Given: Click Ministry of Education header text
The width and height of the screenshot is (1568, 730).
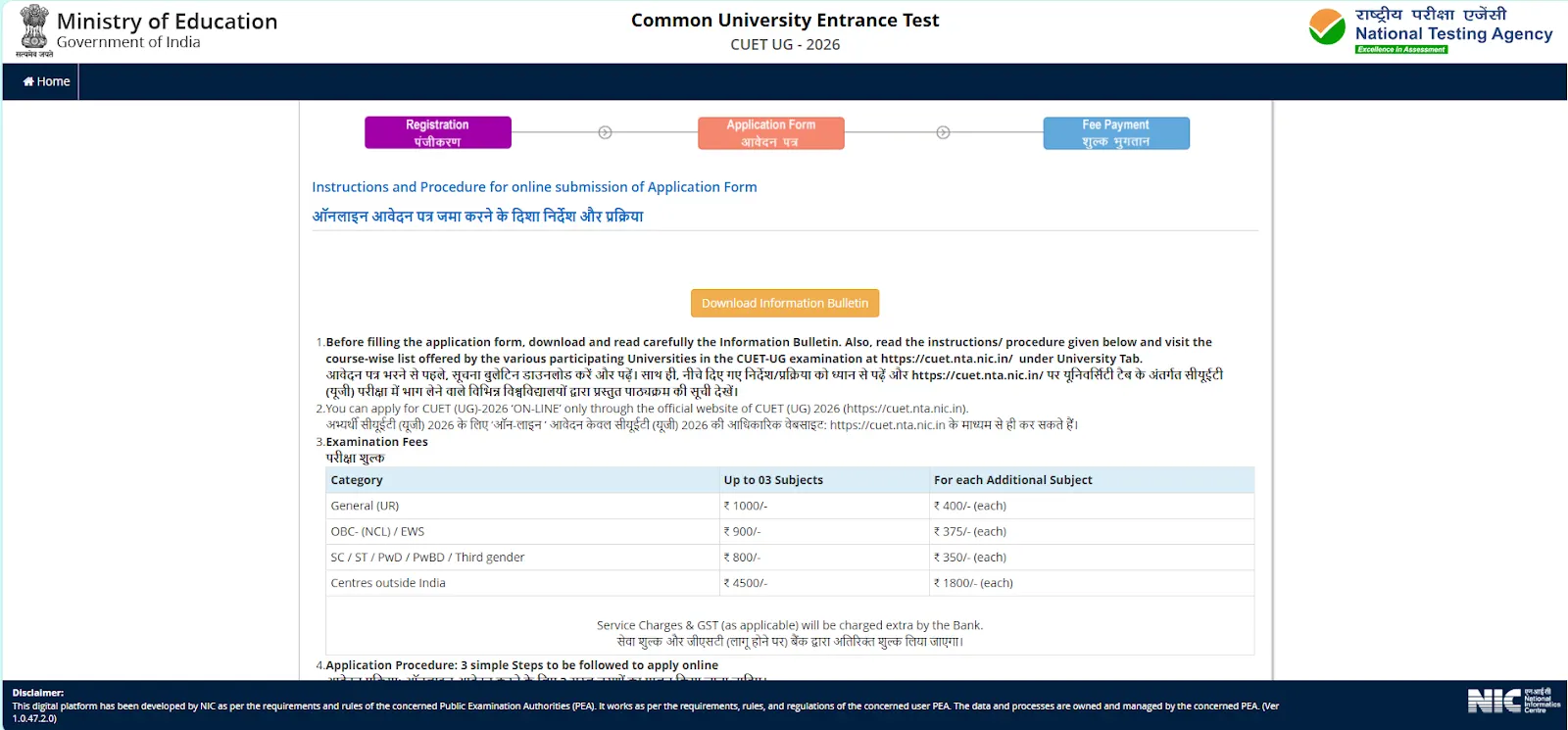Looking at the screenshot, I should [168, 21].
